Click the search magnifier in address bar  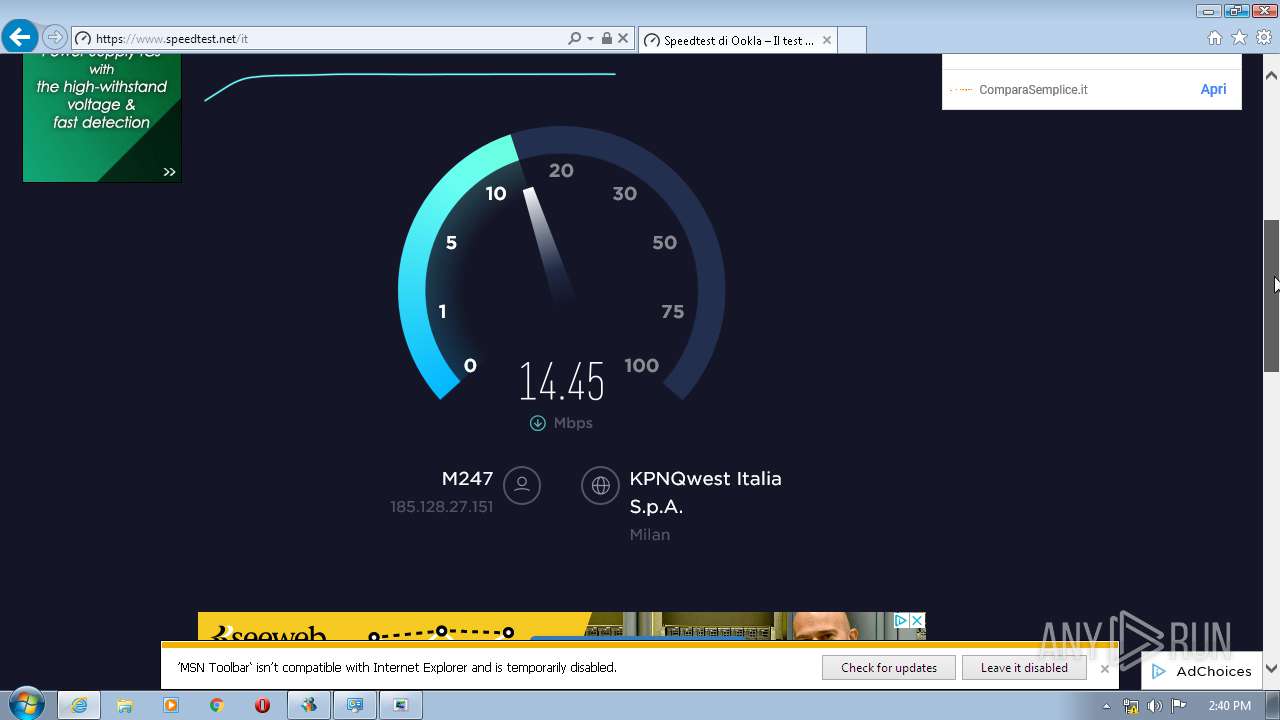(574, 38)
